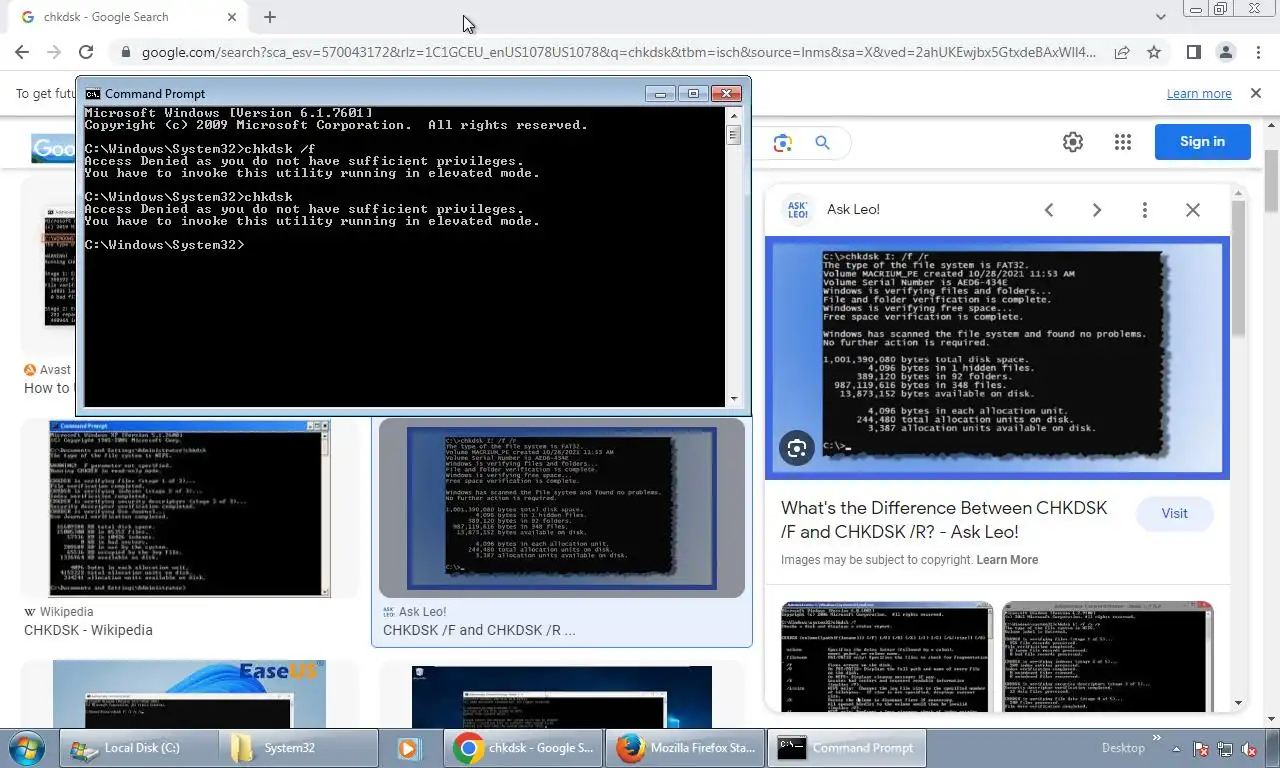Click the Command Prompt taskbar button
Viewport: 1280px width, 768px height.
846,748
